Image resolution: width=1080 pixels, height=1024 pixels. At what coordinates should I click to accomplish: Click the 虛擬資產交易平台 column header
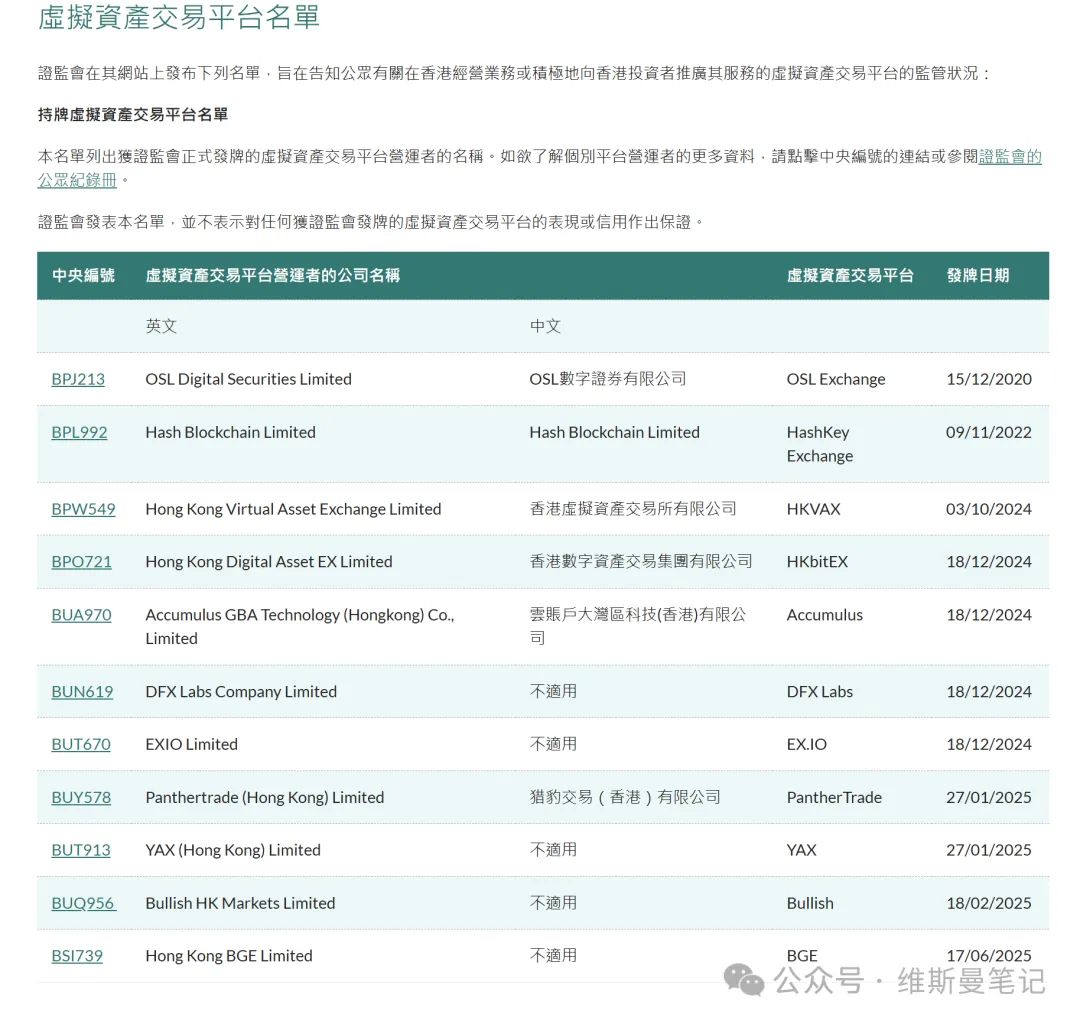click(850, 275)
